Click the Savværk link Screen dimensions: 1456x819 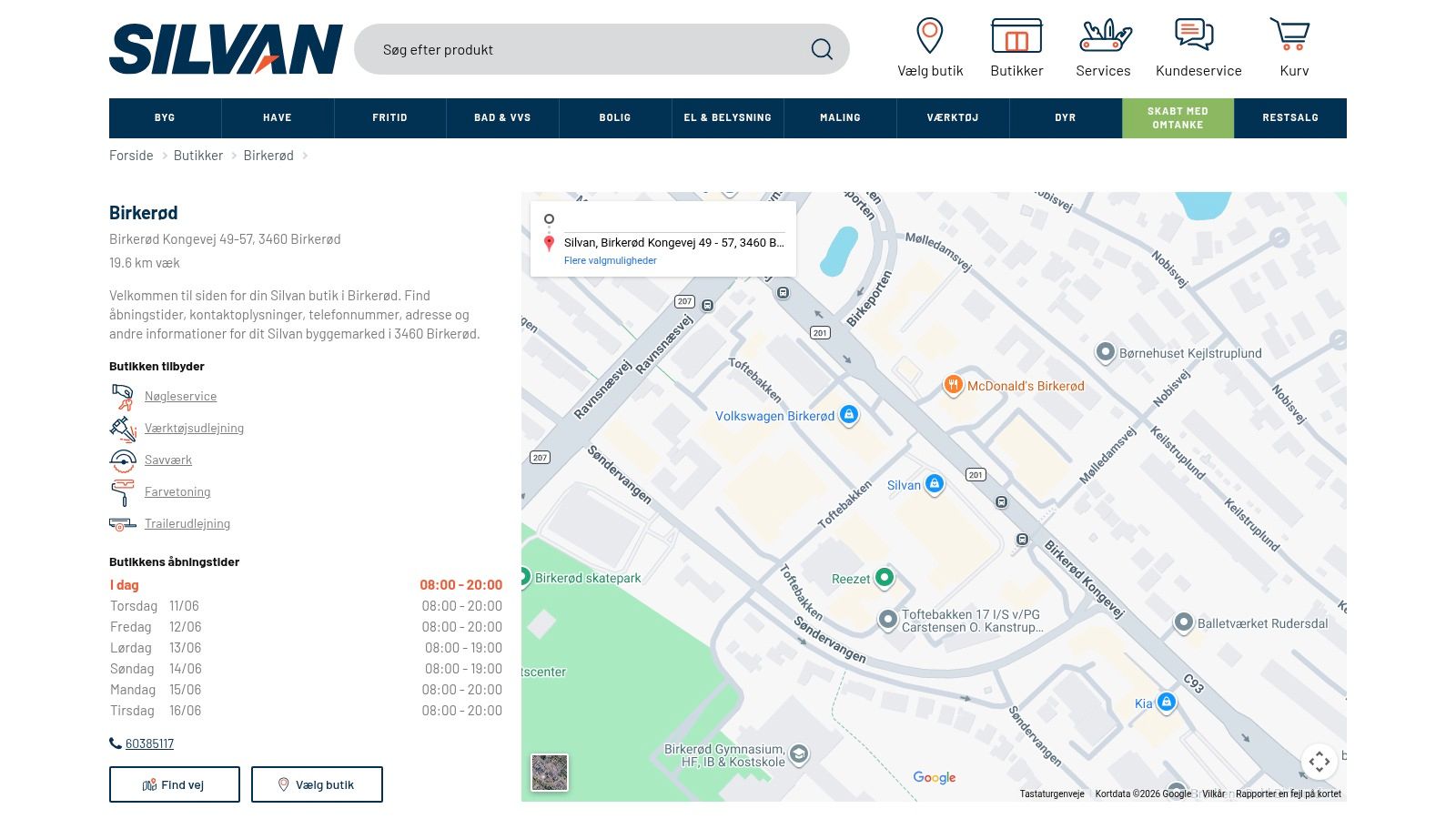click(x=168, y=460)
